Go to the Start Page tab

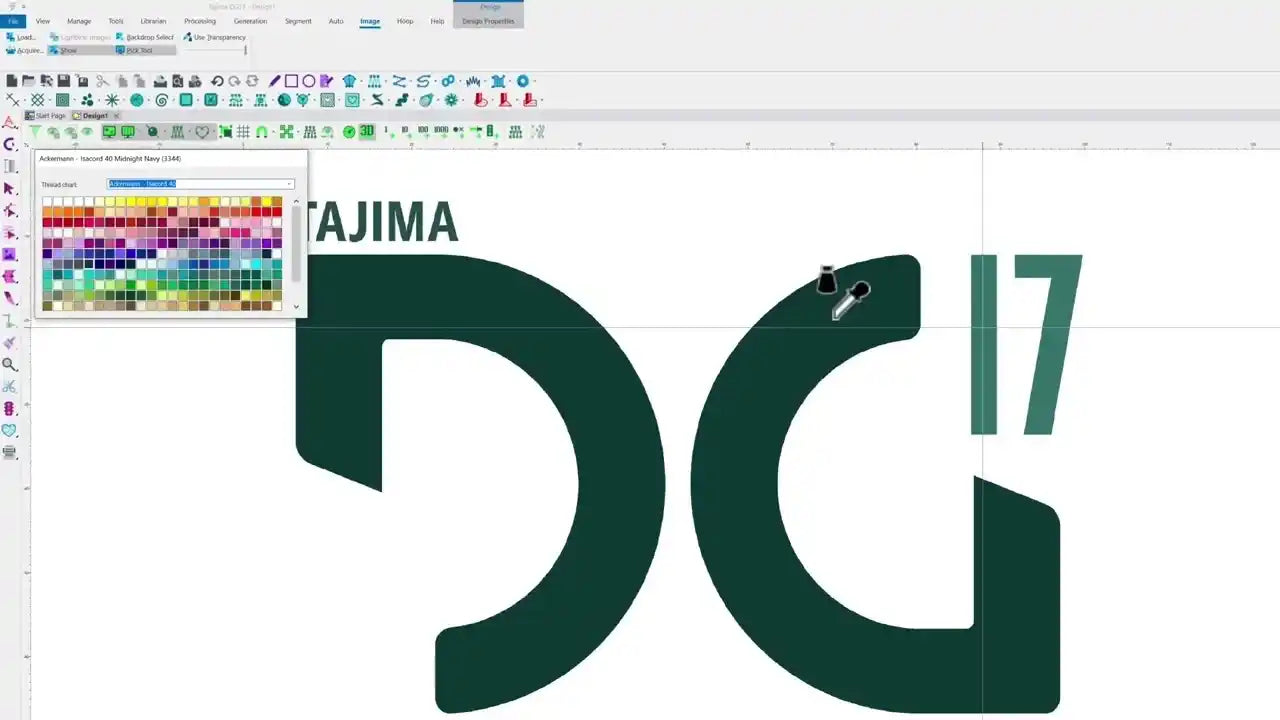click(48, 114)
